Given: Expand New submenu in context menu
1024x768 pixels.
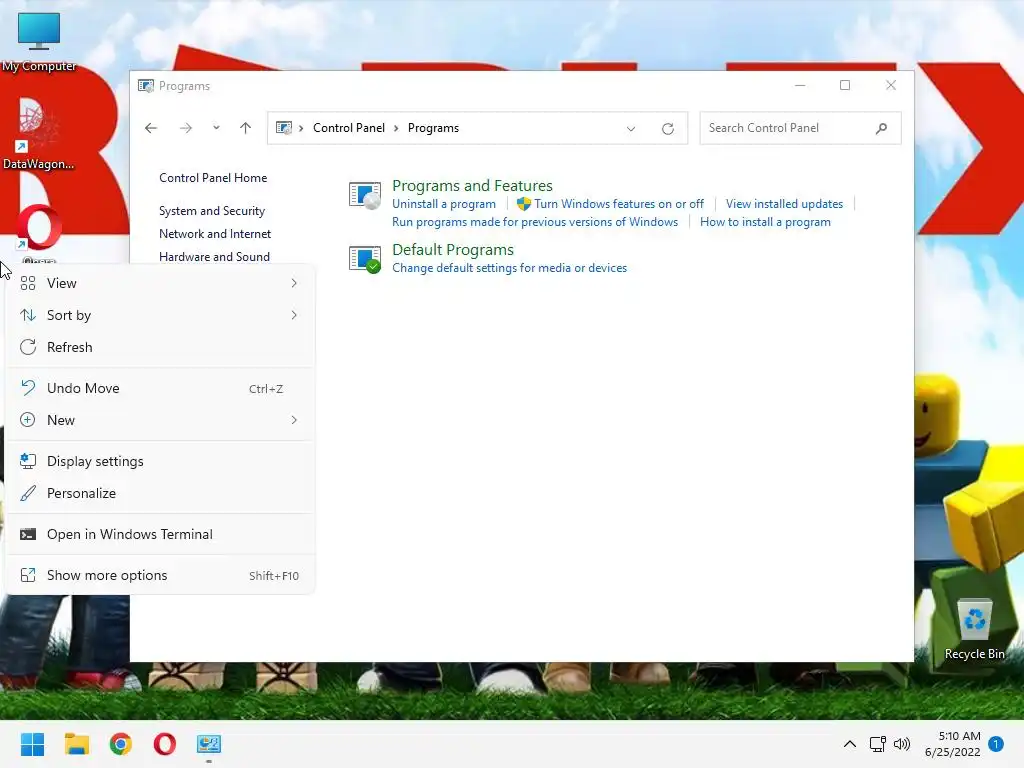Looking at the screenshot, I should [160, 420].
